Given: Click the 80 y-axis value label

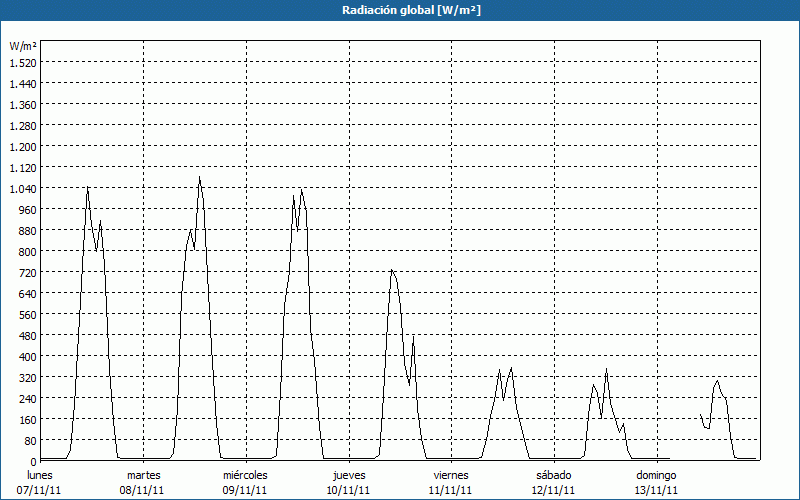Looking at the screenshot, I should tap(29, 440).
